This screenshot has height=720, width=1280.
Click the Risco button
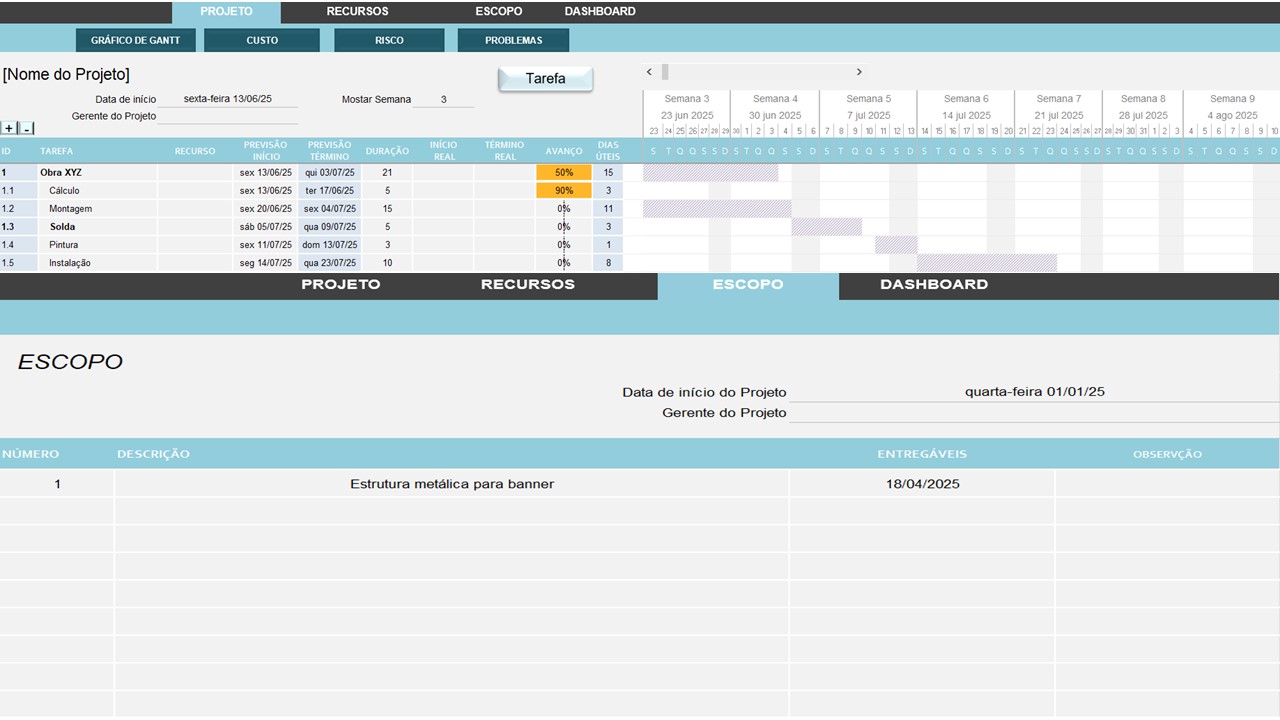(389, 41)
